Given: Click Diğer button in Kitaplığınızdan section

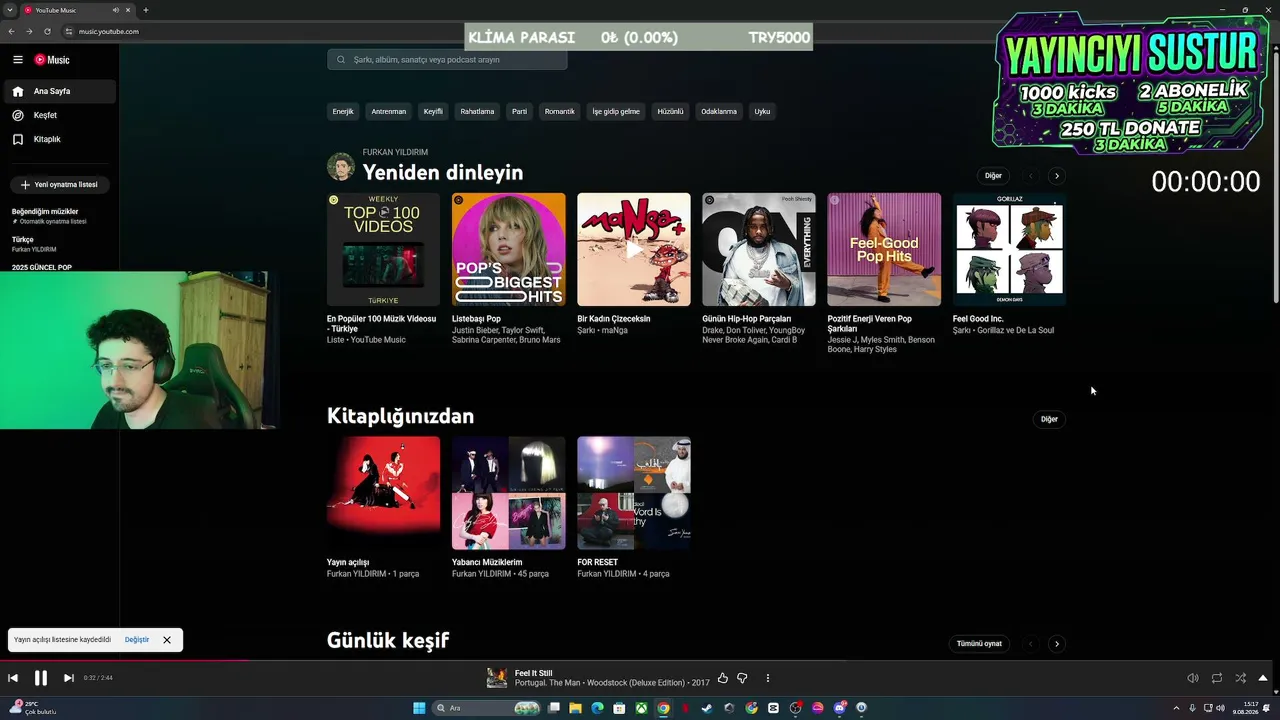Looking at the screenshot, I should 1049,419.
